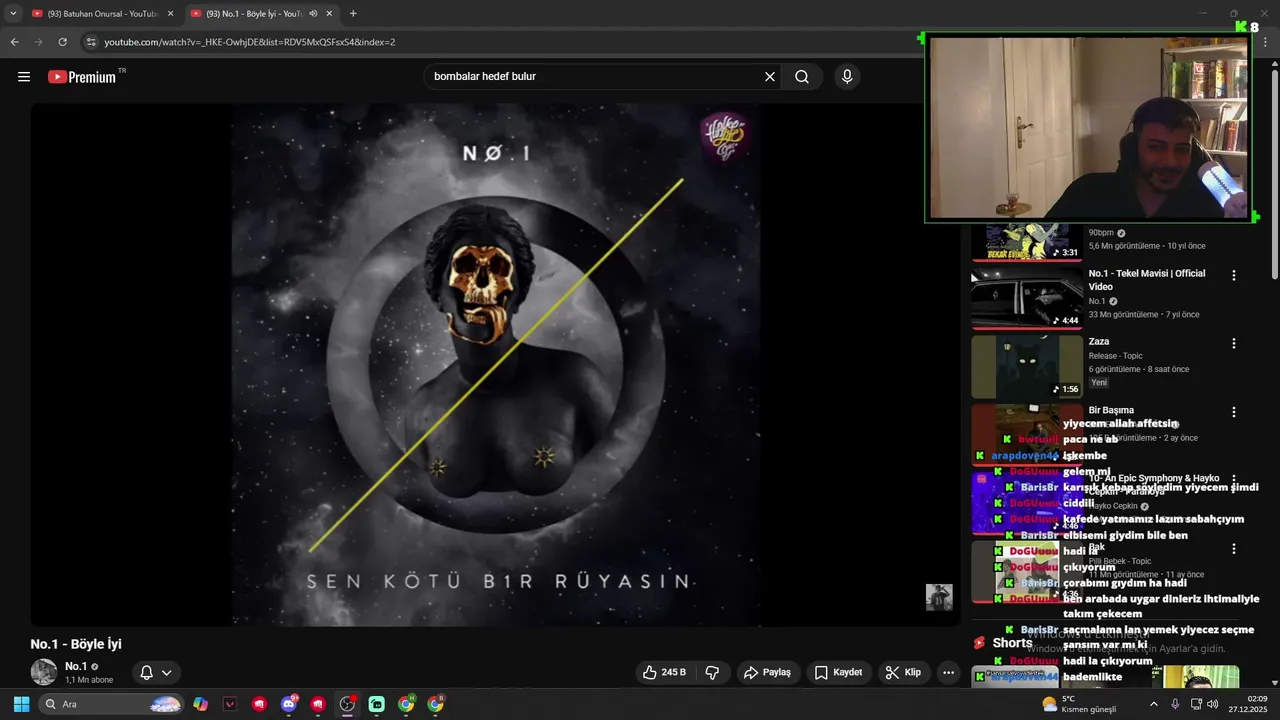This screenshot has width=1280, height=720.
Task: Open No.1 channel avatar
Action: (x=44, y=673)
